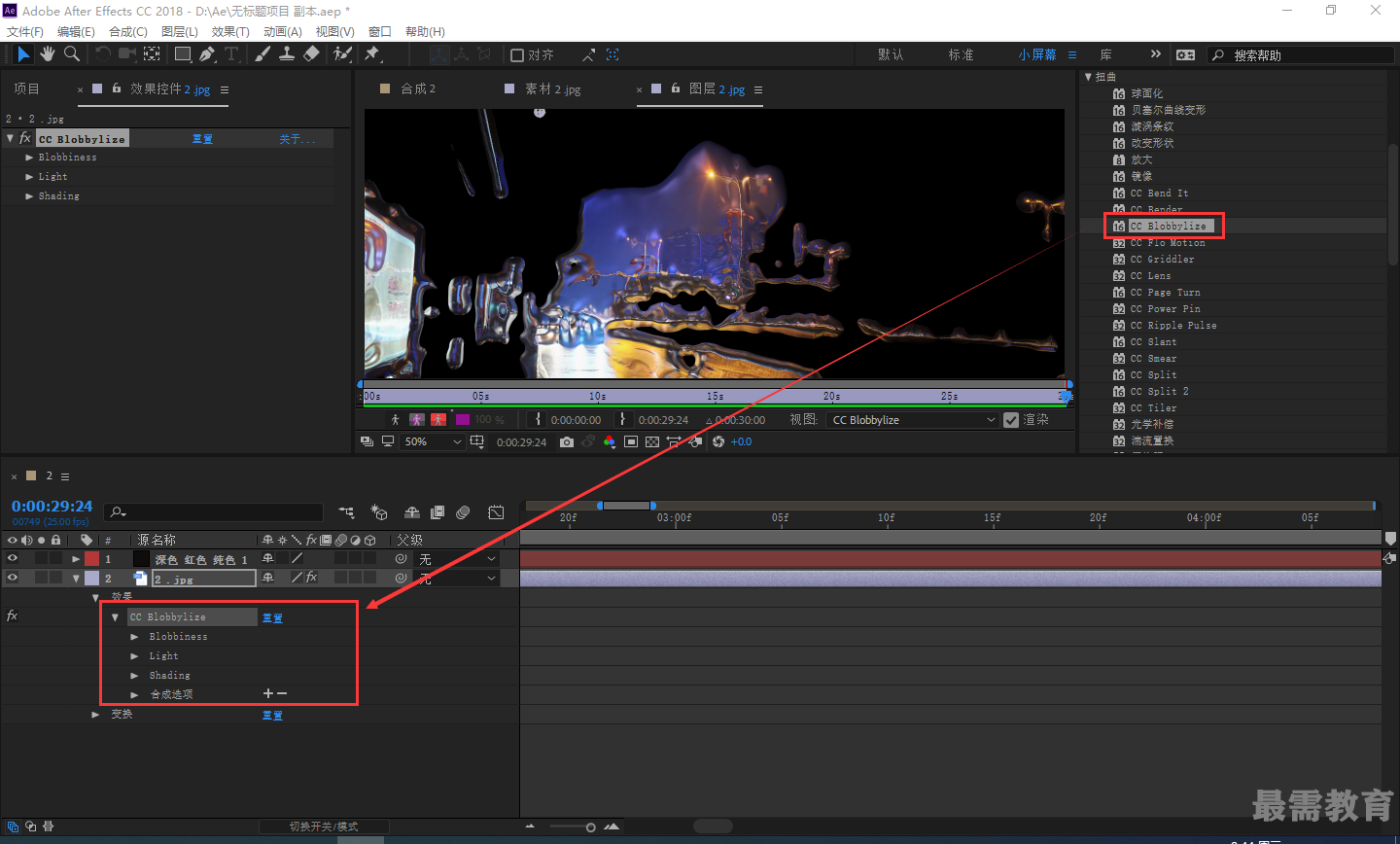
Task: Toggle the transparency grid in the viewer
Action: pyautogui.click(x=652, y=441)
